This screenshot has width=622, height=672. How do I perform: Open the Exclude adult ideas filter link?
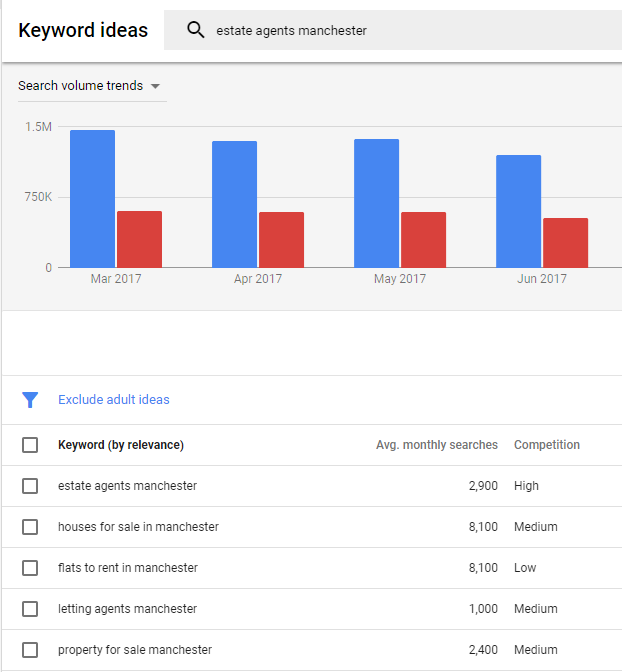tap(114, 400)
